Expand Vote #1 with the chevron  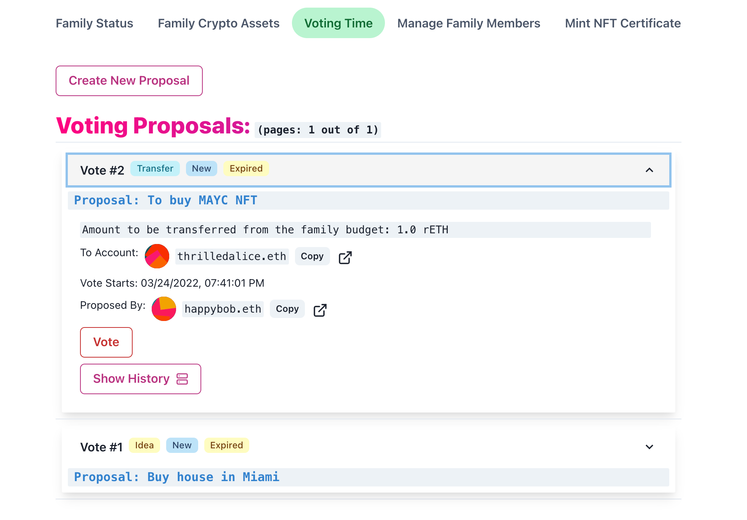tap(649, 447)
